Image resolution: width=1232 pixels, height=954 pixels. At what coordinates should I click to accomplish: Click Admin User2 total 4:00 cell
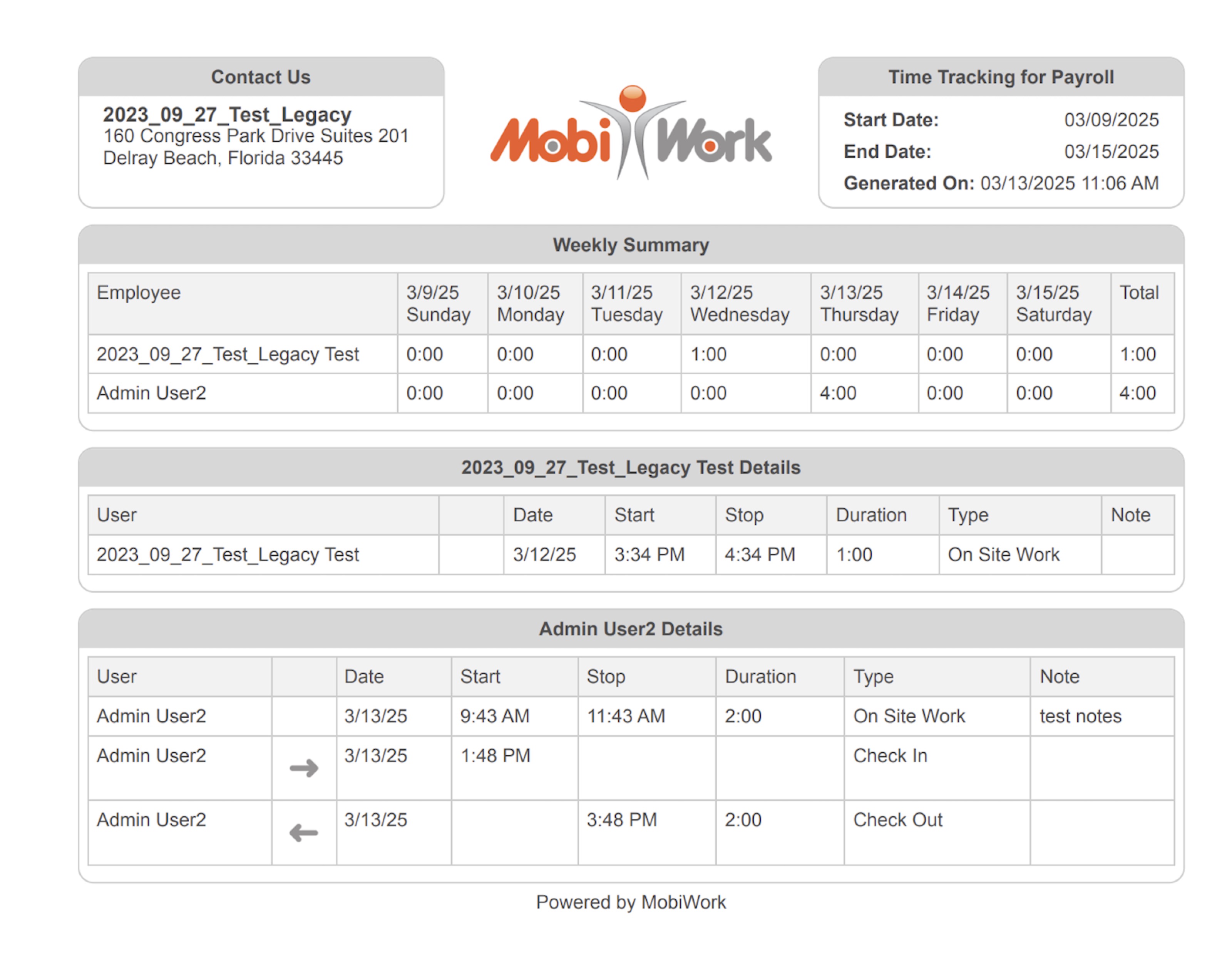click(1137, 393)
